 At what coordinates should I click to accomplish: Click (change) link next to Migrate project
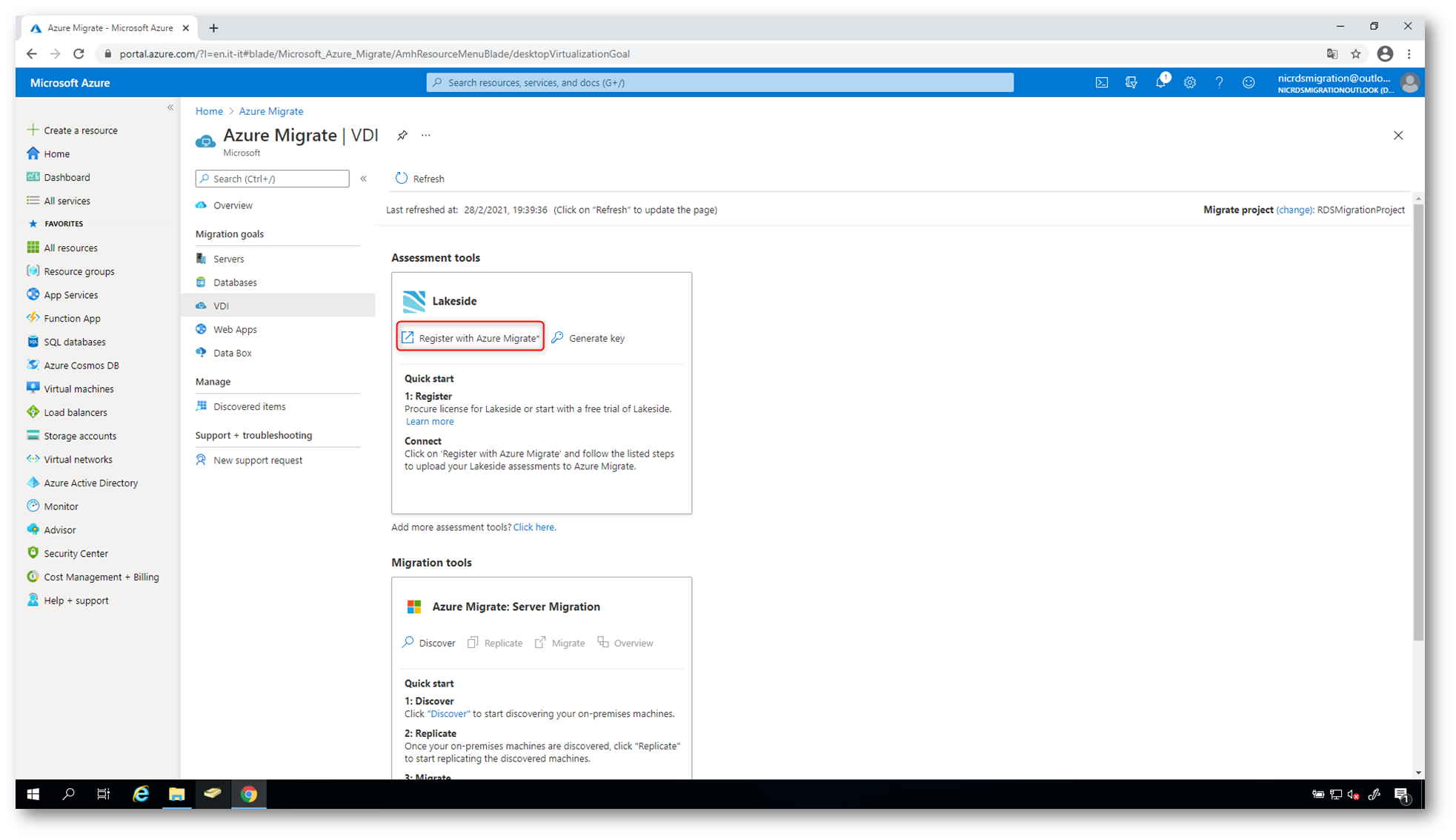click(x=1294, y=210)
